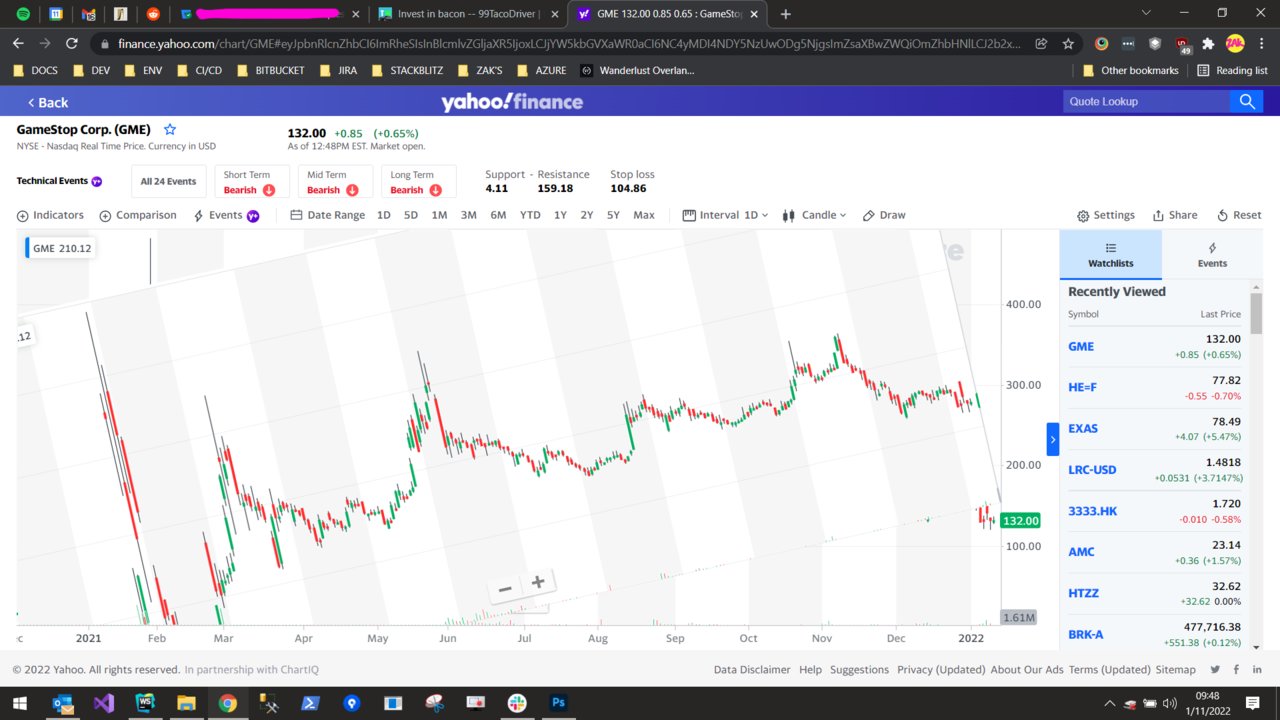Screen dimensions: 1280x720
Task: Select the 3M range
Action: (468, 215)
